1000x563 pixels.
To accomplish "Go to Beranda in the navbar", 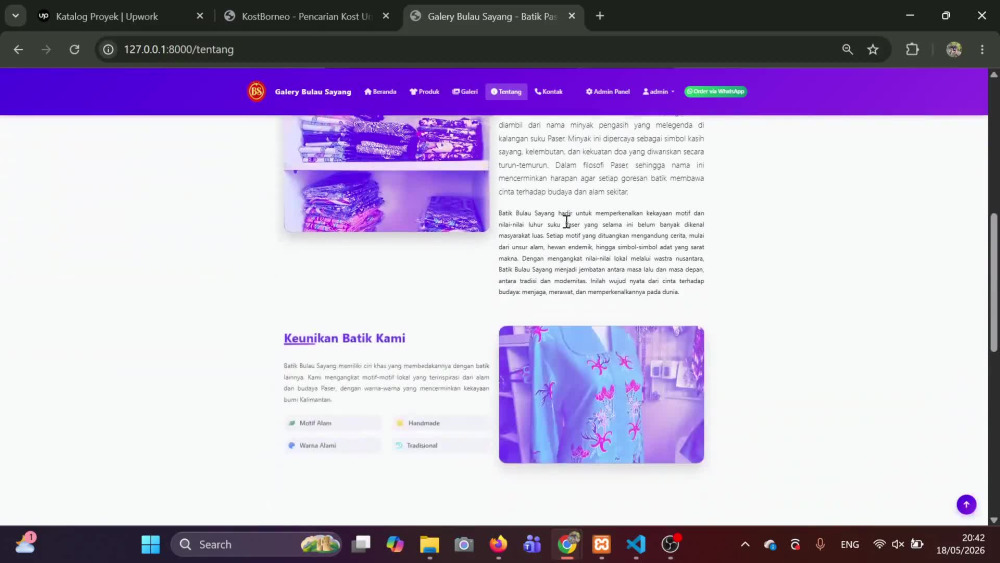I will (x=381, y=92).
